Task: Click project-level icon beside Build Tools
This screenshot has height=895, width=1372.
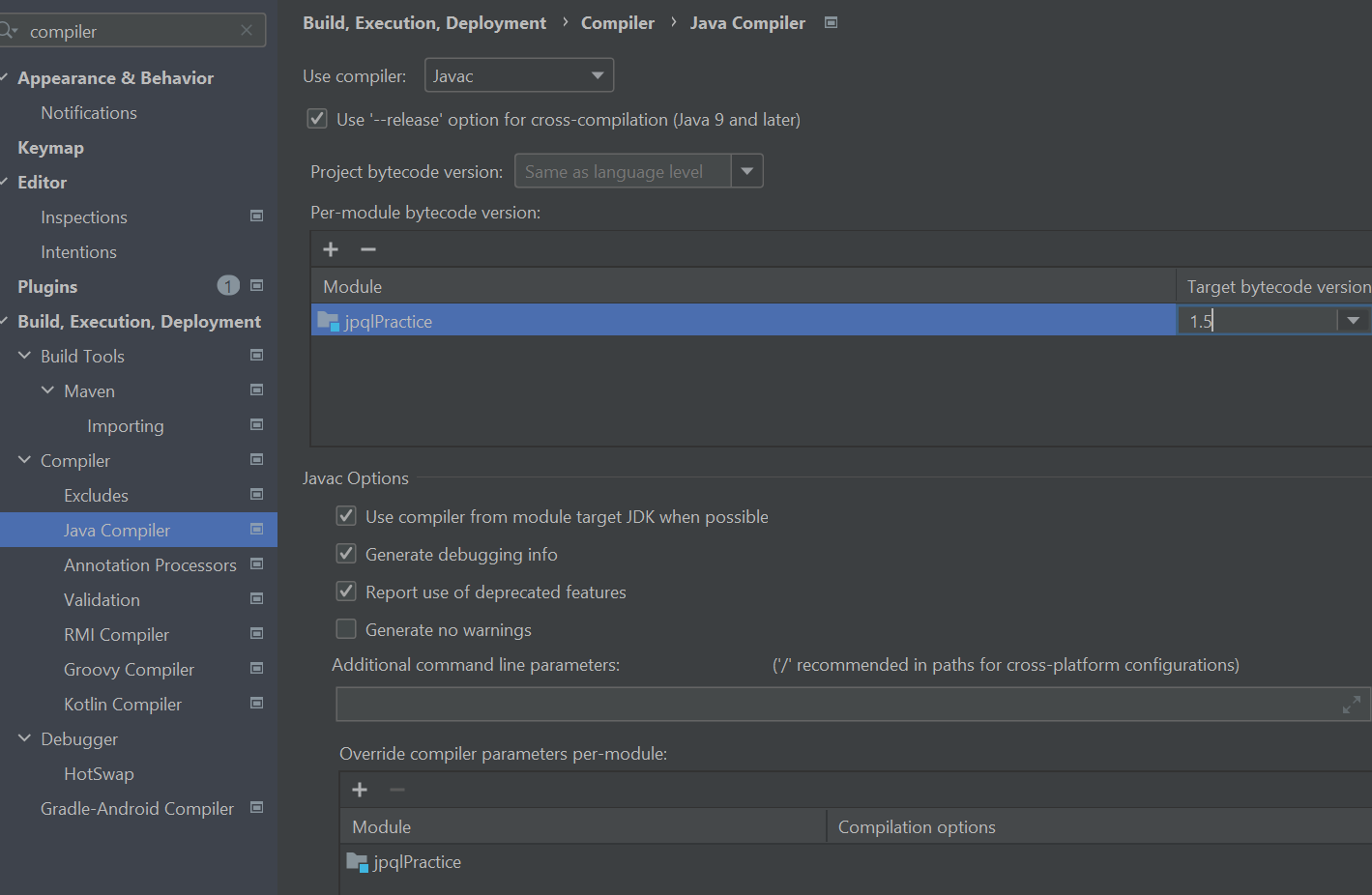Action: [256, 356]
